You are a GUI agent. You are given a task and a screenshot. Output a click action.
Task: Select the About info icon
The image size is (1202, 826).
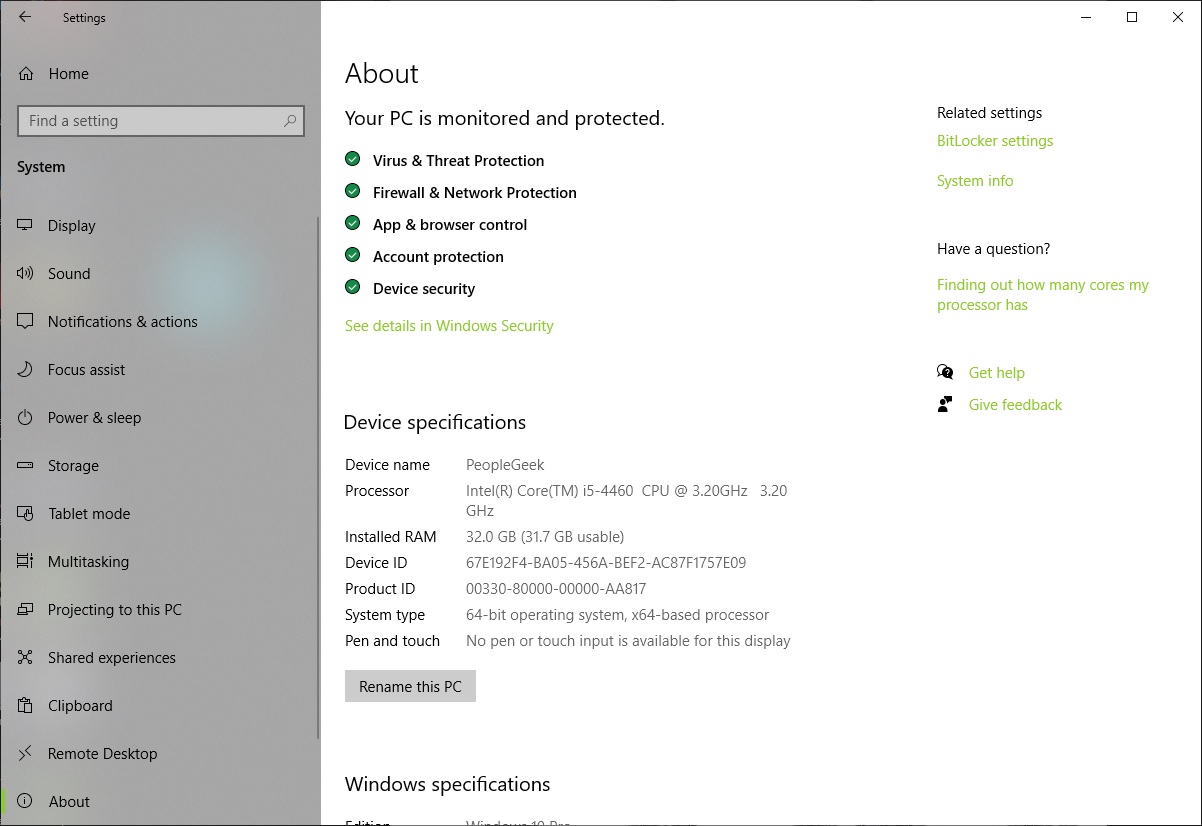point(26,802)
